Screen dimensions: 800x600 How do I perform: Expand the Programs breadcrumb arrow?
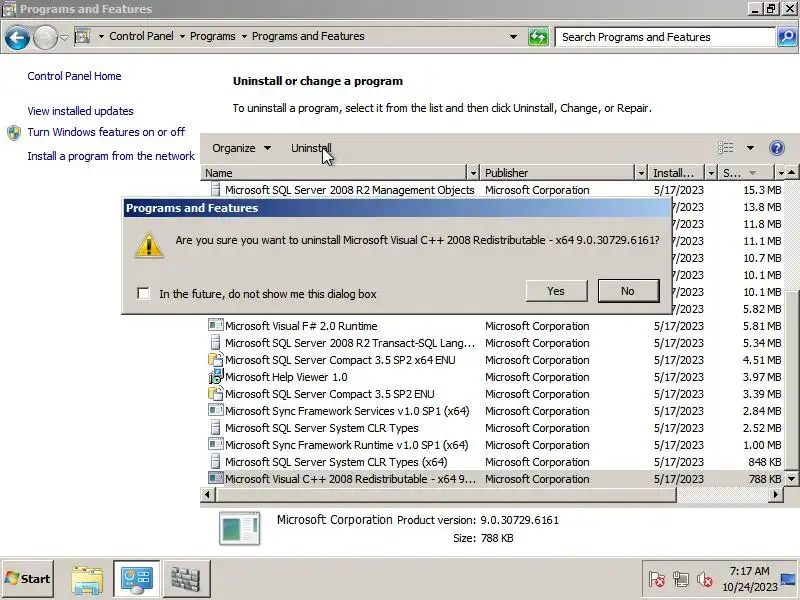click(244, 36)
